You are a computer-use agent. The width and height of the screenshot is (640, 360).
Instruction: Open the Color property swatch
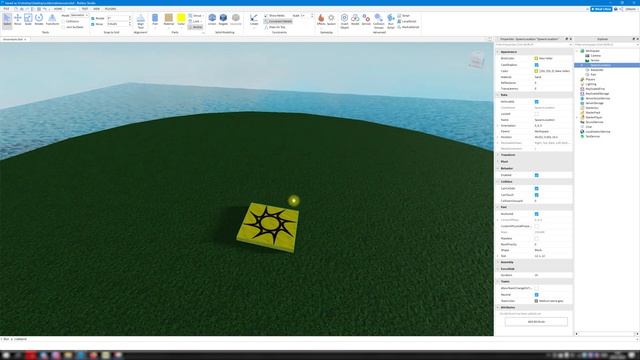[536, 71]
